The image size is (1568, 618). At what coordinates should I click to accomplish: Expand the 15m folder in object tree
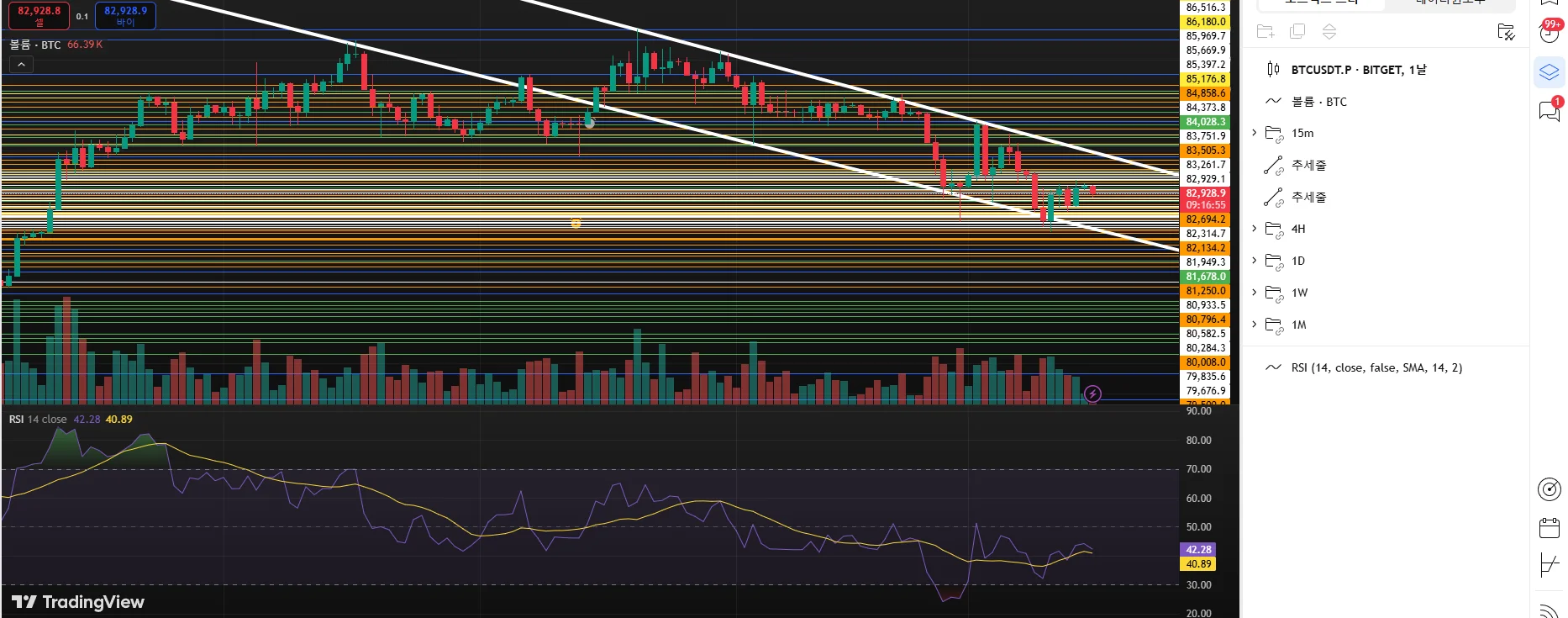pyautogui.click(x=1255, y=133)
